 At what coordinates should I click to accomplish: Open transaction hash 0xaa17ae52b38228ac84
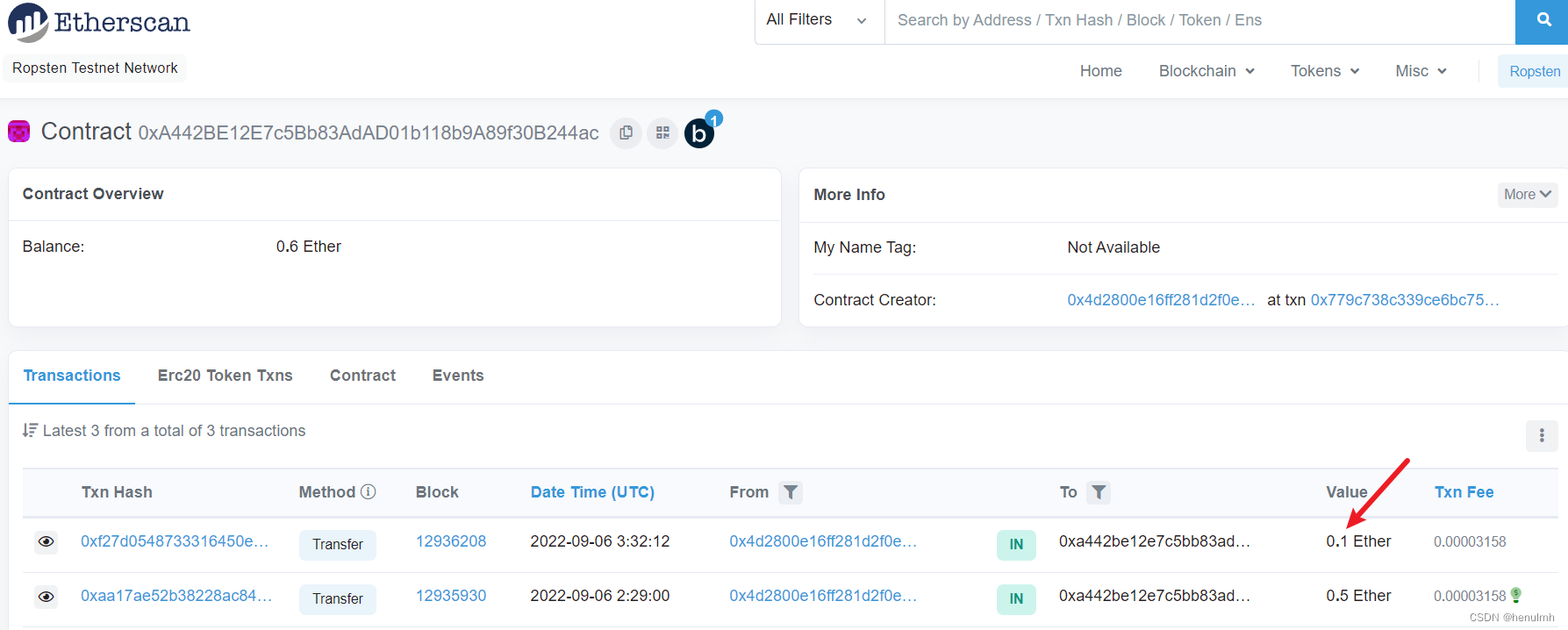pos(176,596)
